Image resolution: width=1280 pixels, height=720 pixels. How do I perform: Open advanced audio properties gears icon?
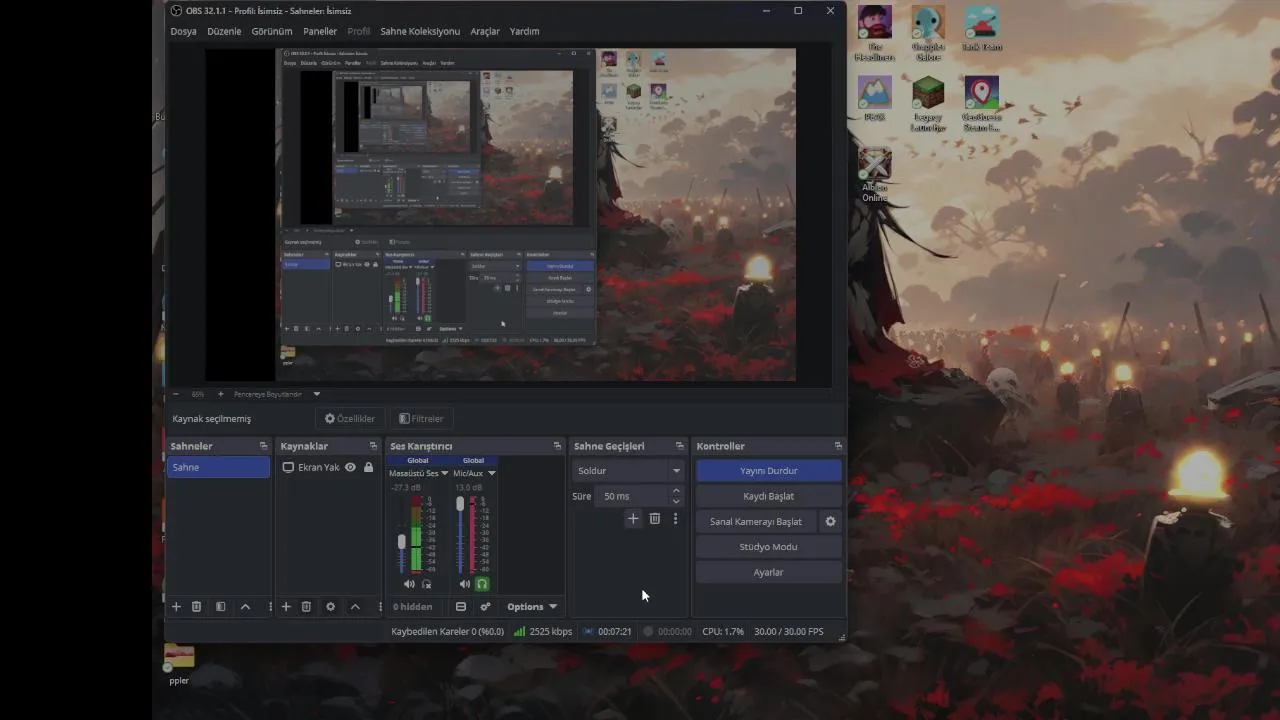click(x=485, y=607)
